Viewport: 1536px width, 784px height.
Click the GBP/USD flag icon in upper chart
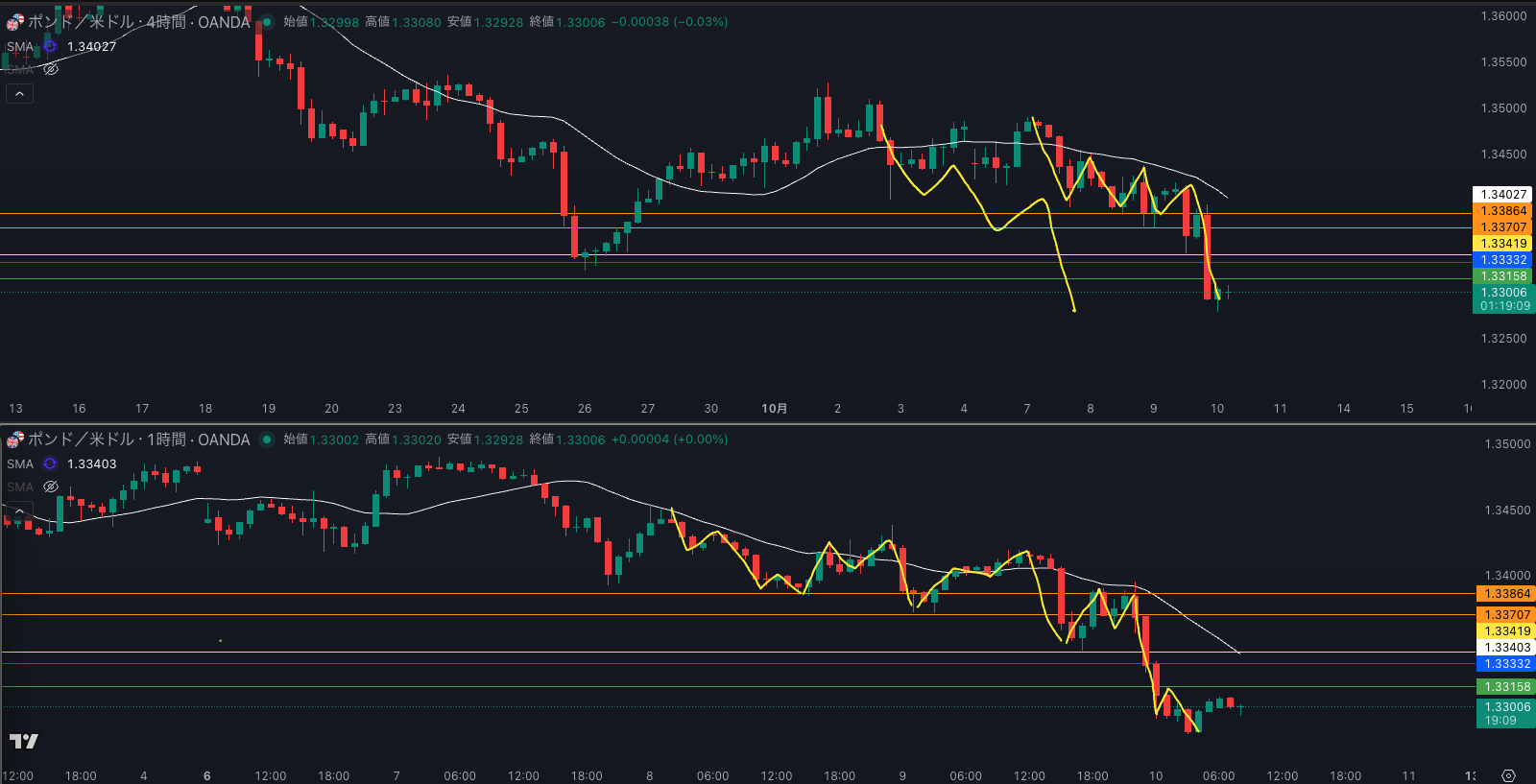[14, 22]
